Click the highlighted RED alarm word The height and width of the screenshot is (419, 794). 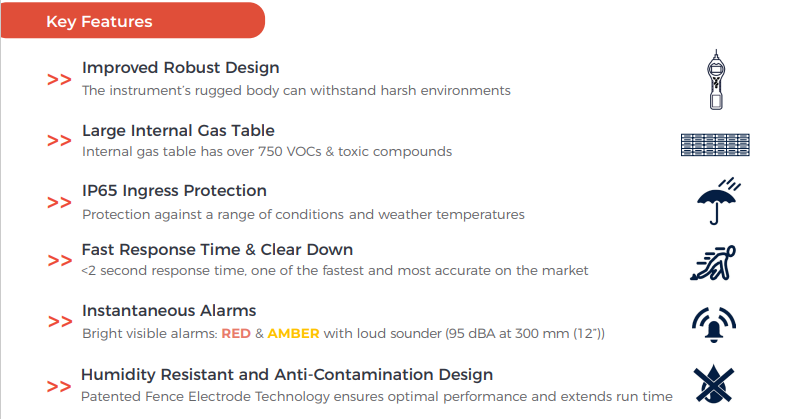point(236,333)
